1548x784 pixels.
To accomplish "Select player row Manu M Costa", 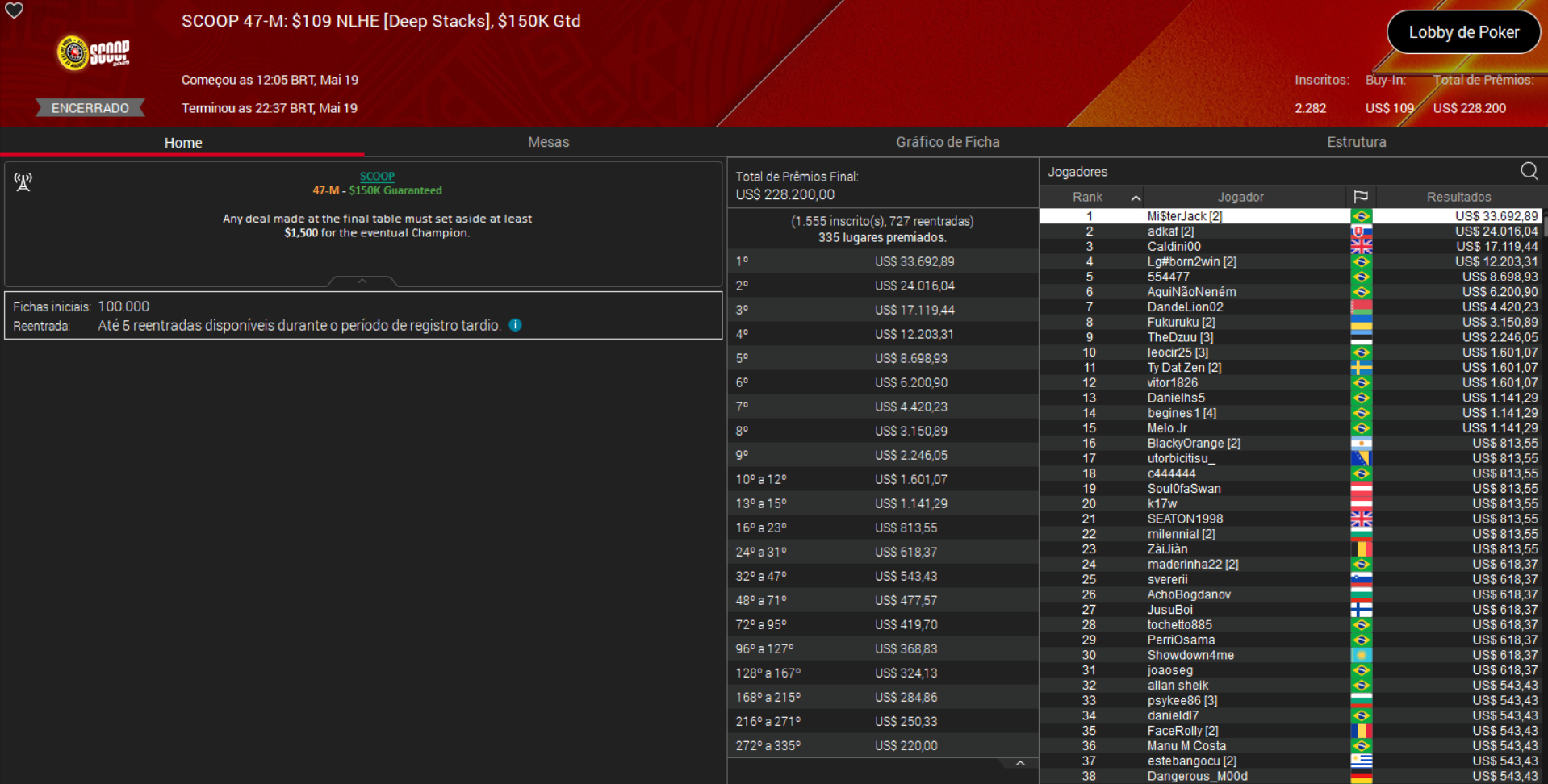I will pos(1290,746).
